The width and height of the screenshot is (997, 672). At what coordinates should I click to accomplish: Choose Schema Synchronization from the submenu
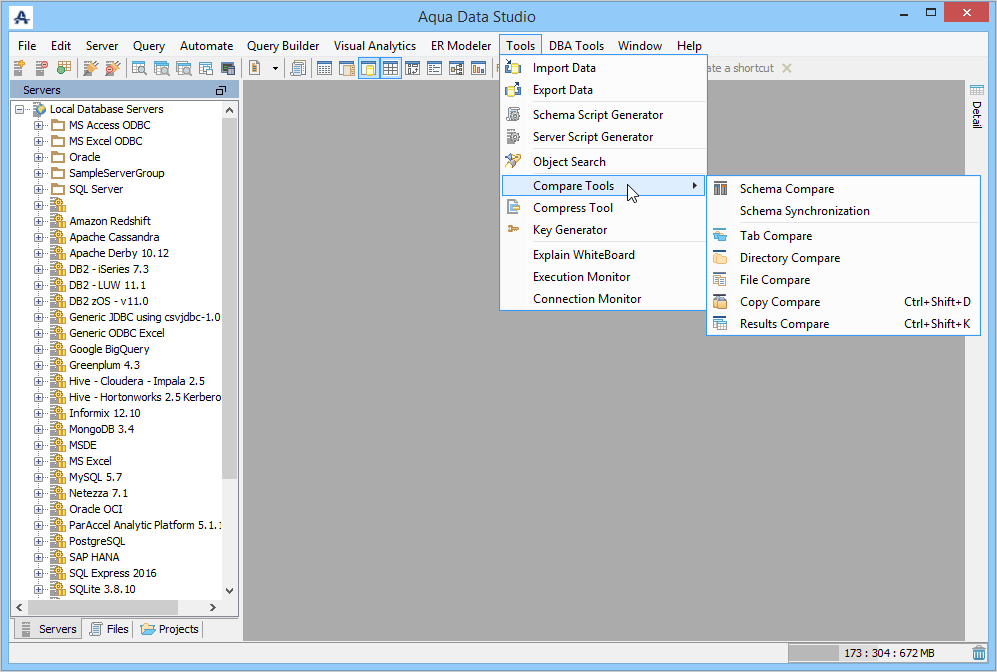tap(804, 211)
